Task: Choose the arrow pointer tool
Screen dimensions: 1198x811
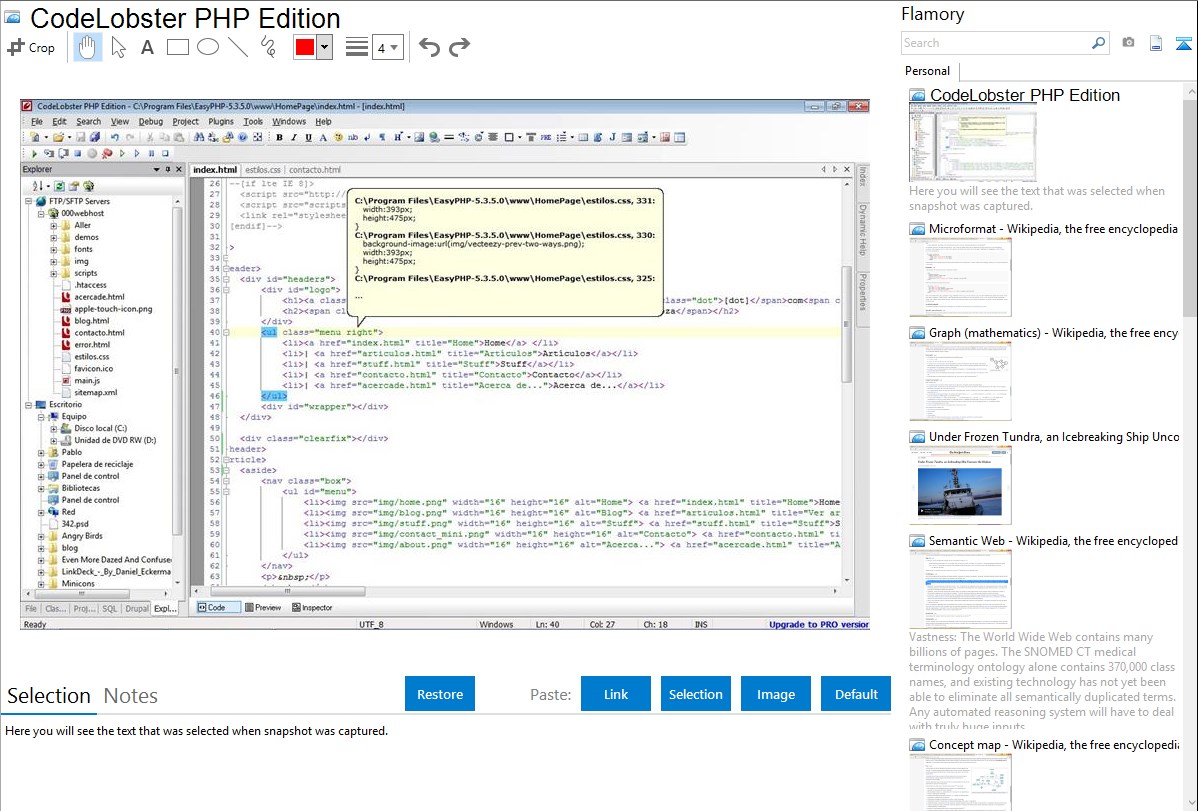Action: (x=118, y=47)
